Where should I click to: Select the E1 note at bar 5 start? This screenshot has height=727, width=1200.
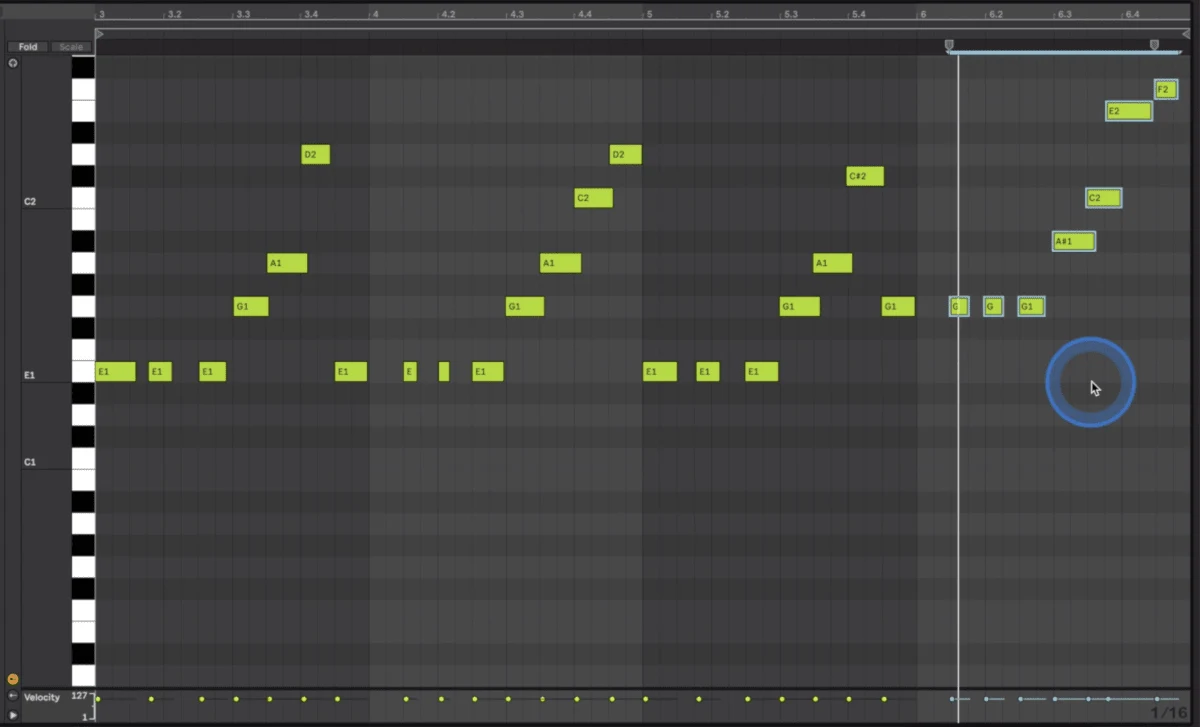coord(660,372)
